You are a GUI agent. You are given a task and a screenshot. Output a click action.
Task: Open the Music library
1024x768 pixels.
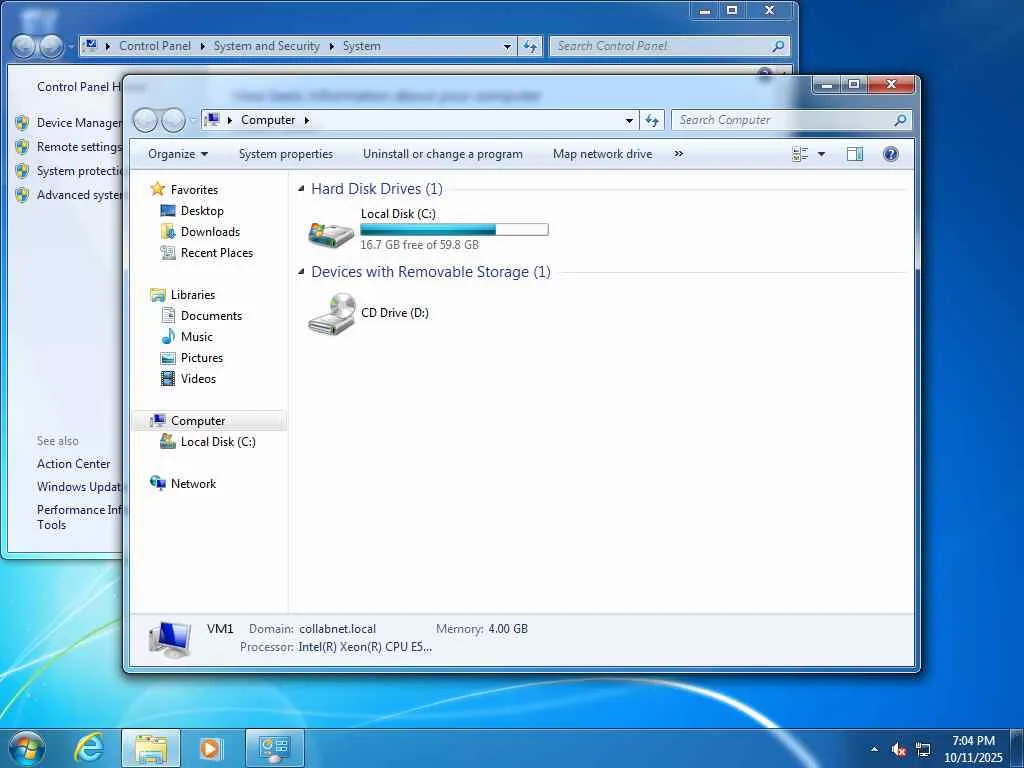(197, 336)
